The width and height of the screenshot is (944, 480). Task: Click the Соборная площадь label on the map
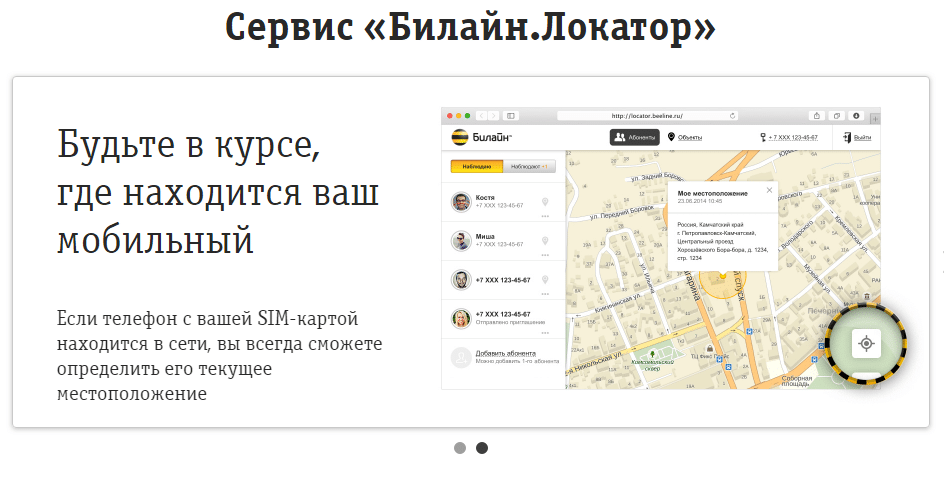click(796, 381)
